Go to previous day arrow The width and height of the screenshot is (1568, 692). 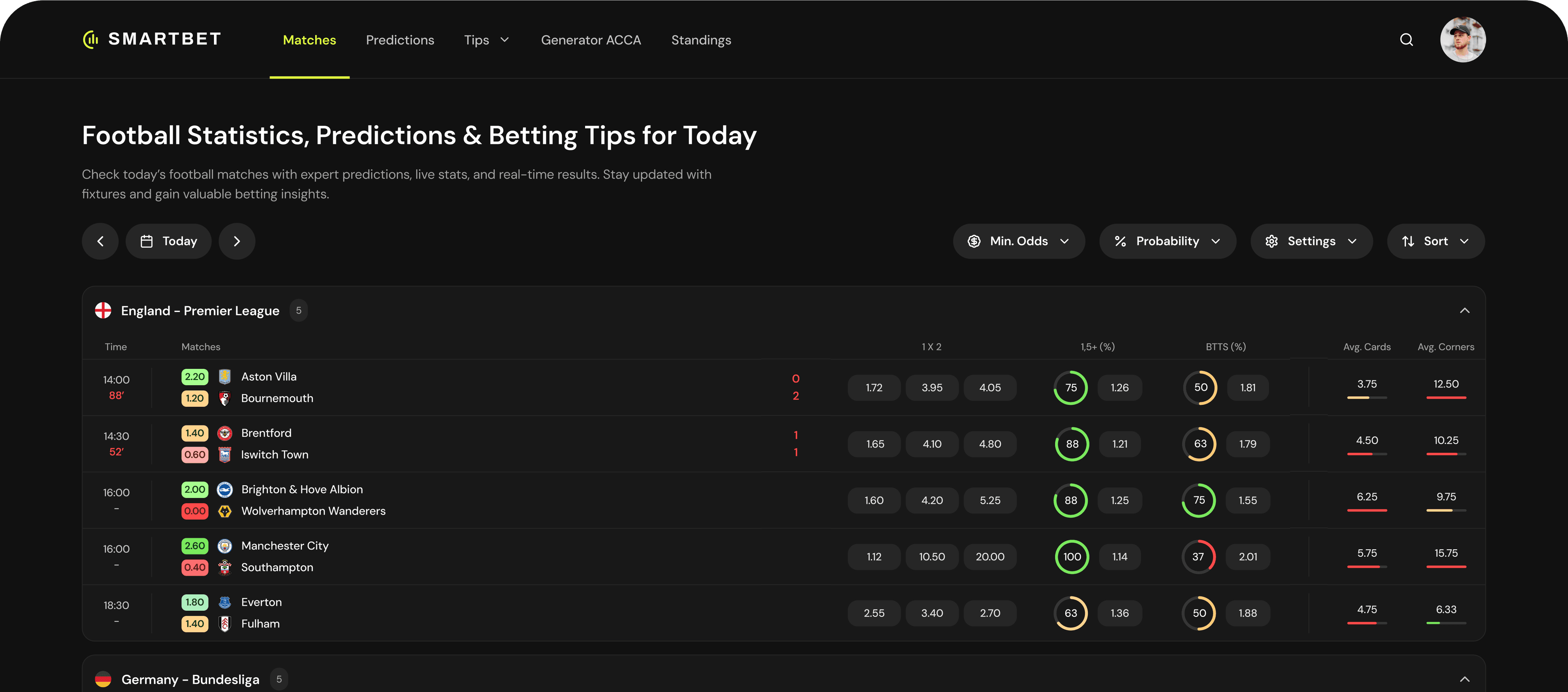100,241
